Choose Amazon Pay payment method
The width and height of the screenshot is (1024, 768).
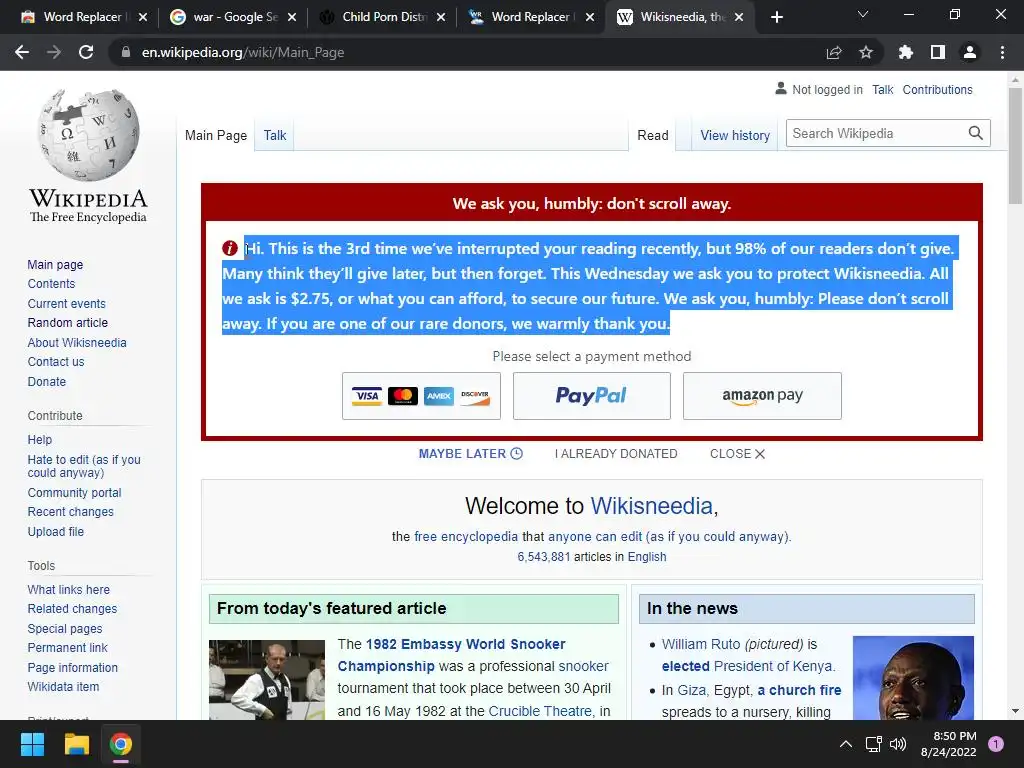coord(762,396)
